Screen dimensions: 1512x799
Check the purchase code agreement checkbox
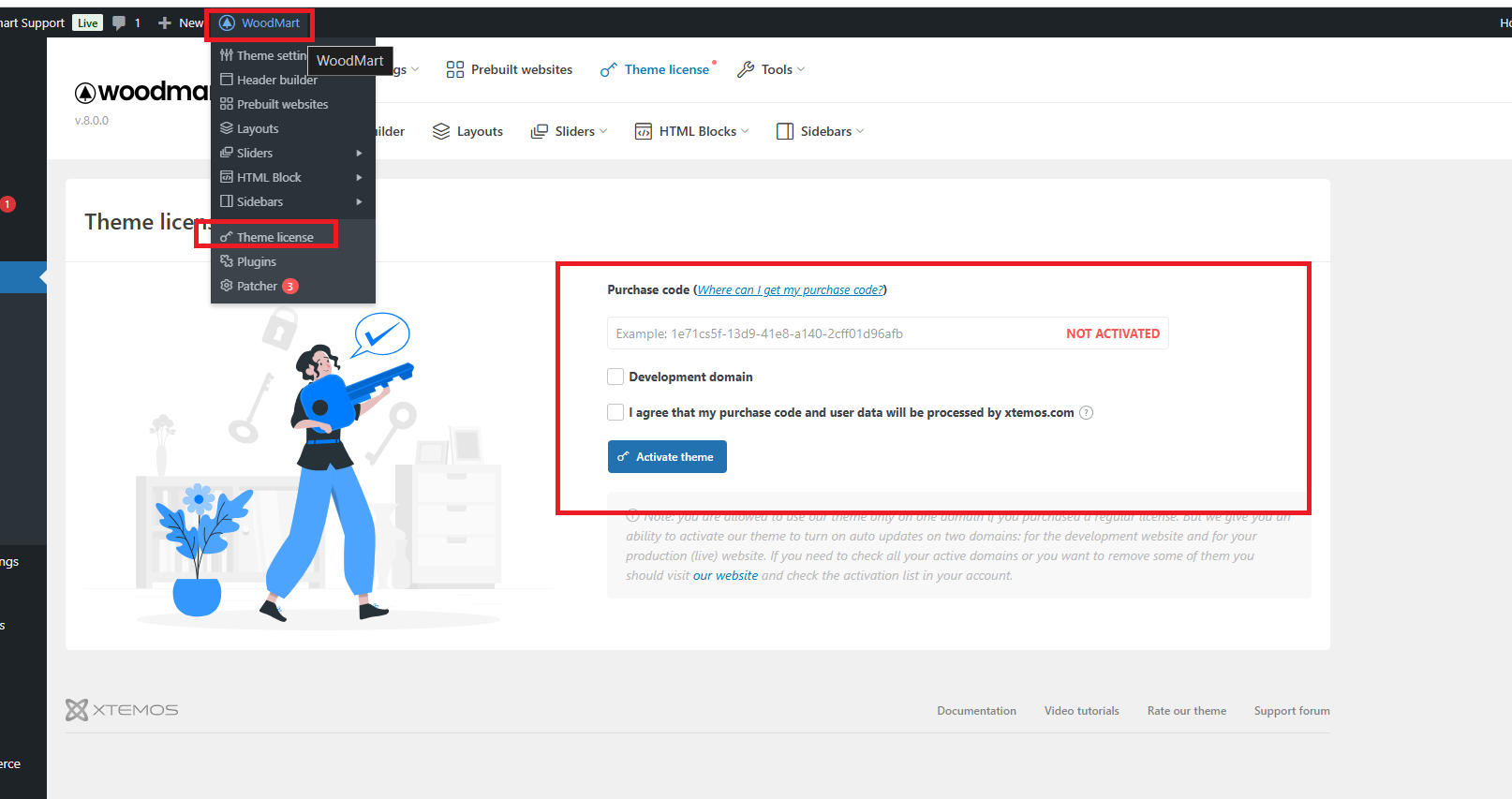615,412
